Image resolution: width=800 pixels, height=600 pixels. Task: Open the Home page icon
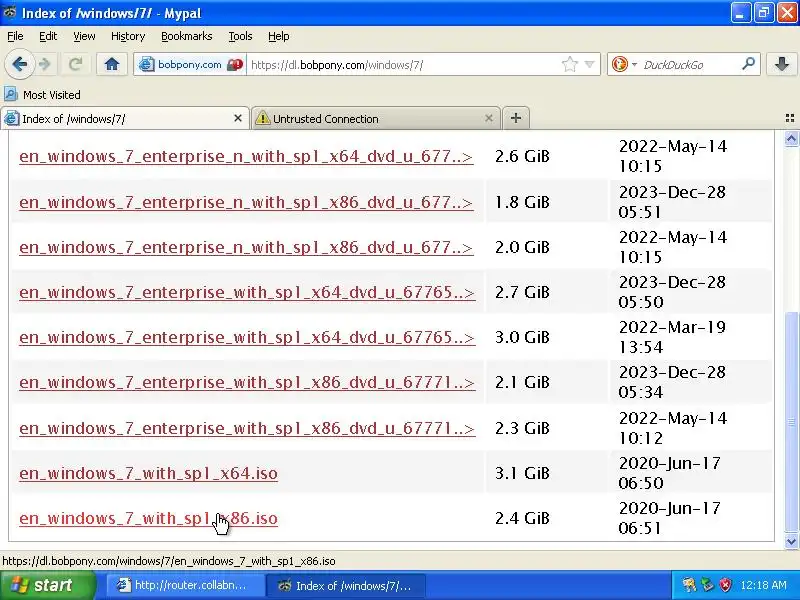[112, 64]
